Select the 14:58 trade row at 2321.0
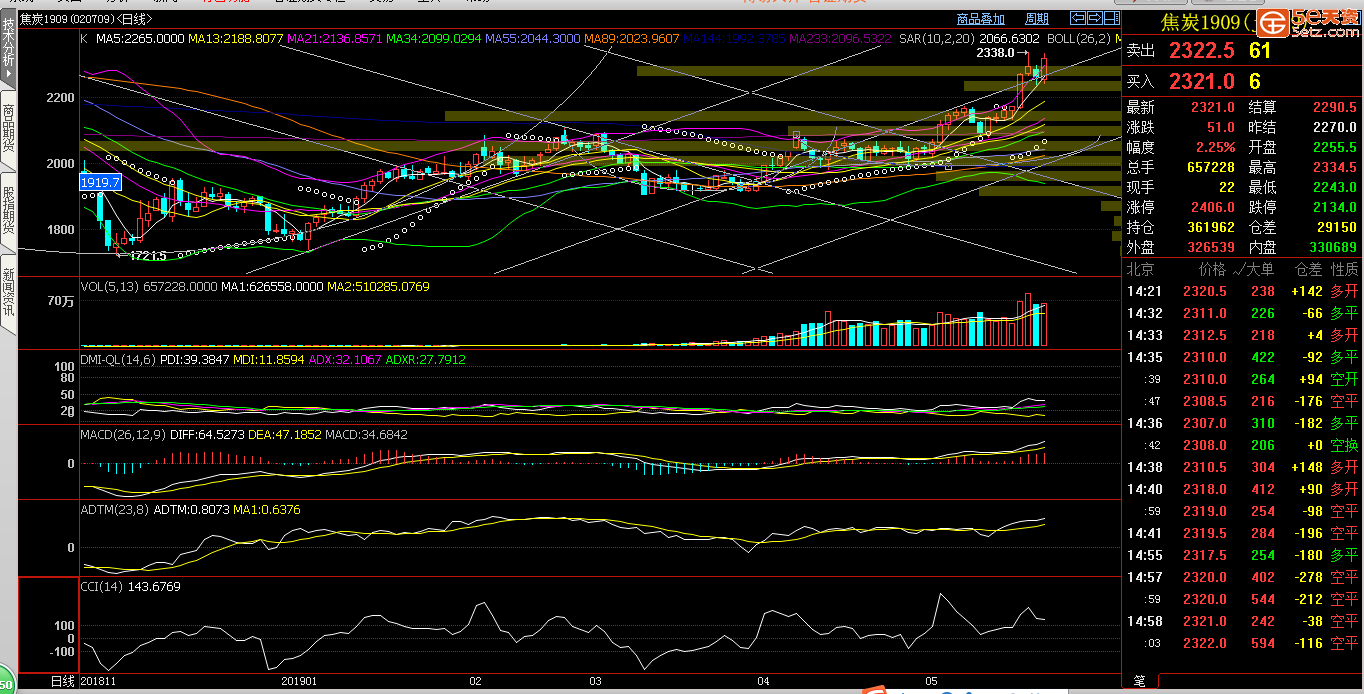Viewport: 1364px width, 694px height. coord(1242,621)
